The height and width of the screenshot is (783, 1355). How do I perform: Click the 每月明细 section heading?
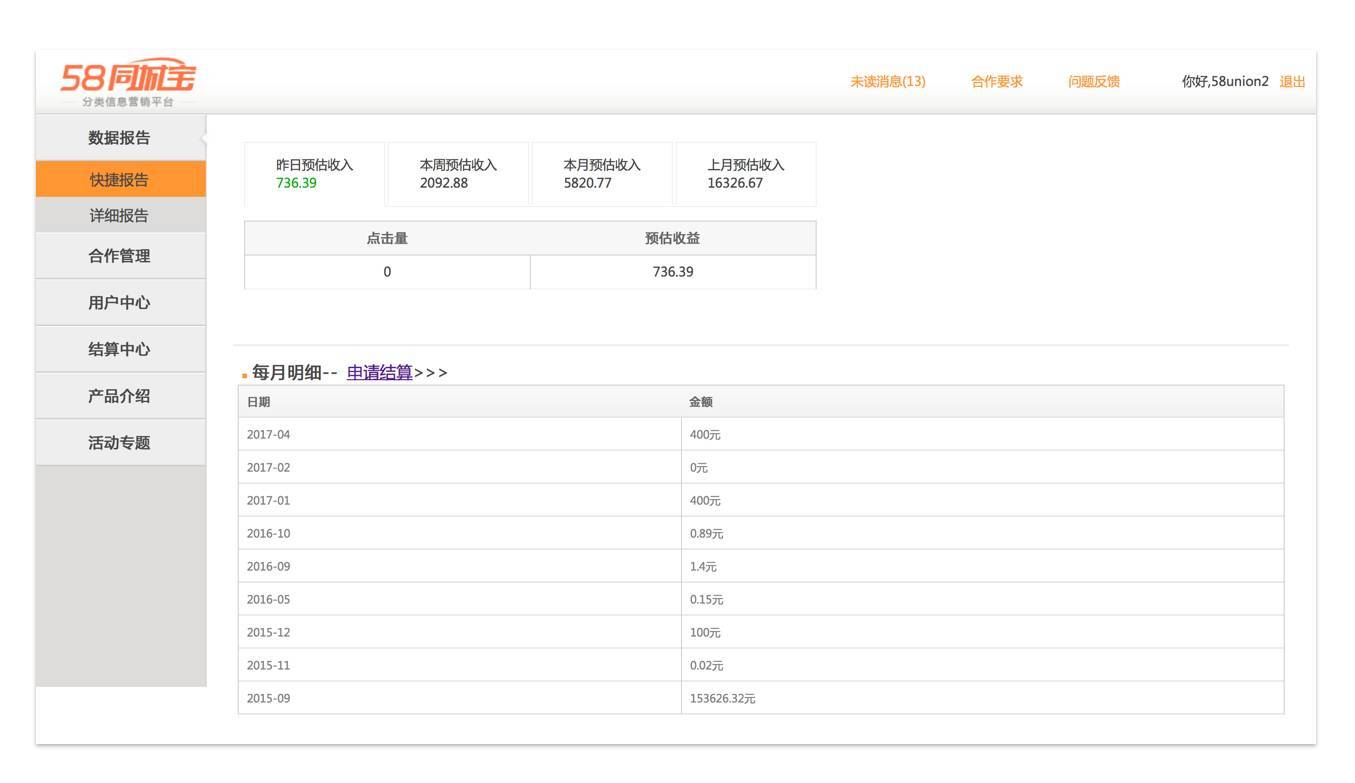[x=287, y=372]
